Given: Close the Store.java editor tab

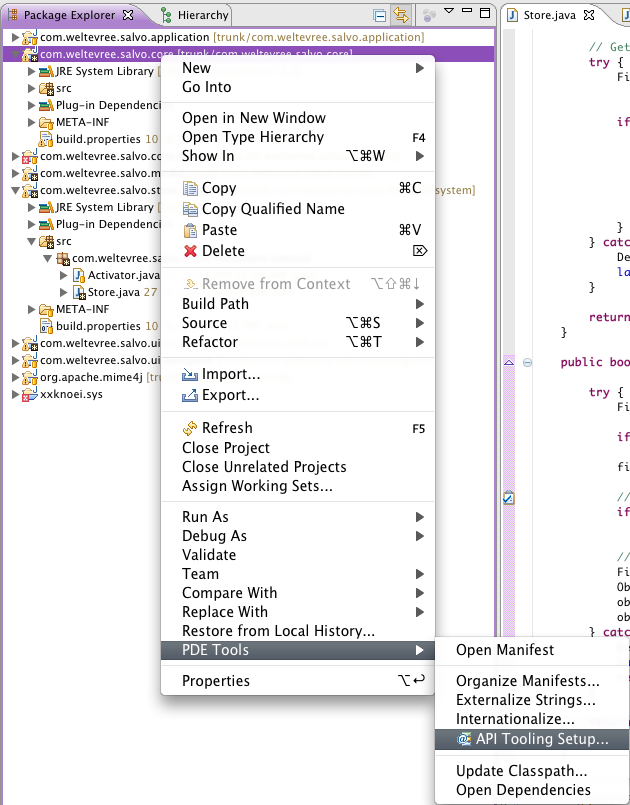Looking at the screenshot, I should [x=589, y=15].
